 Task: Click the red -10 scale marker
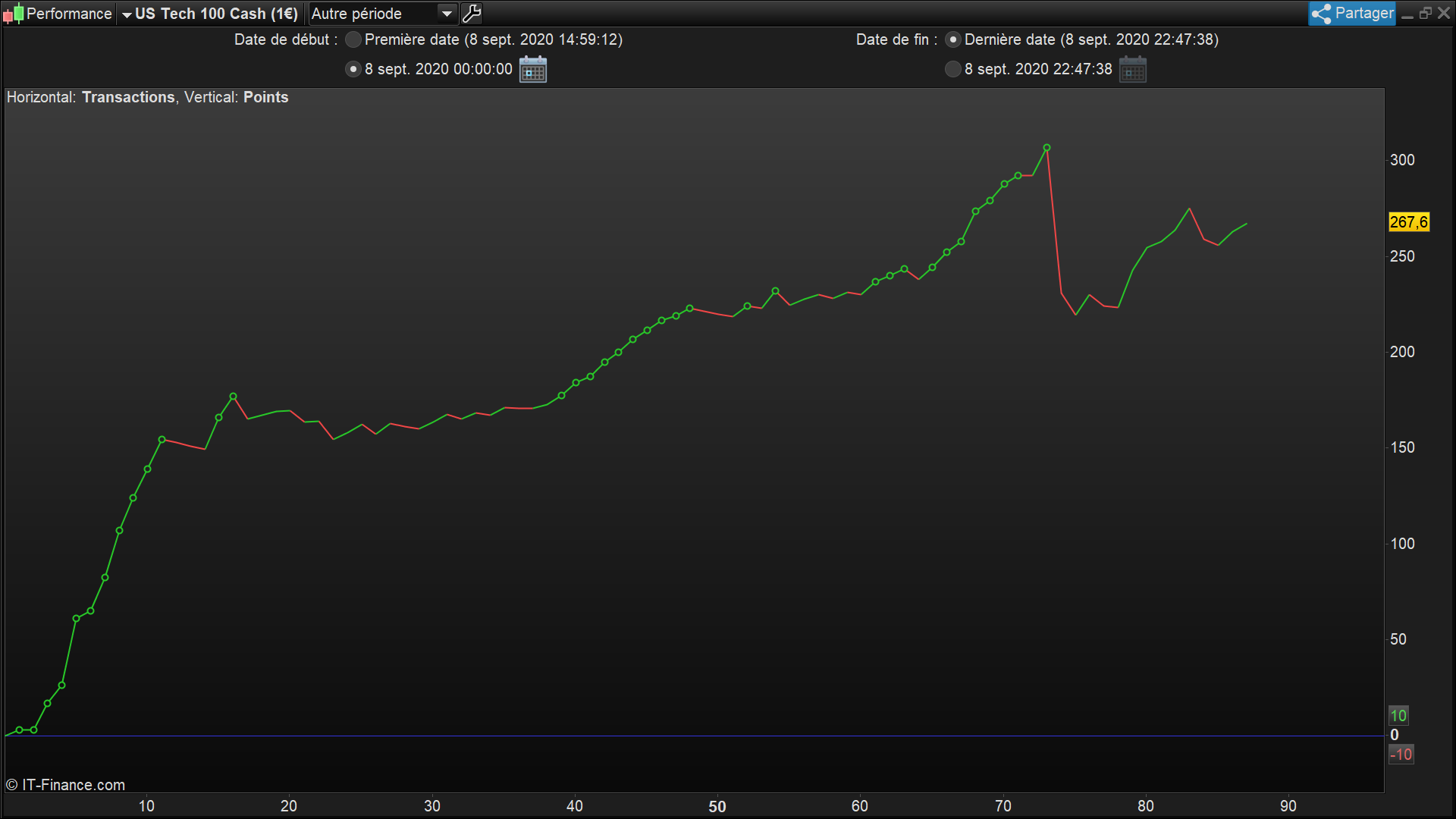1400,755
